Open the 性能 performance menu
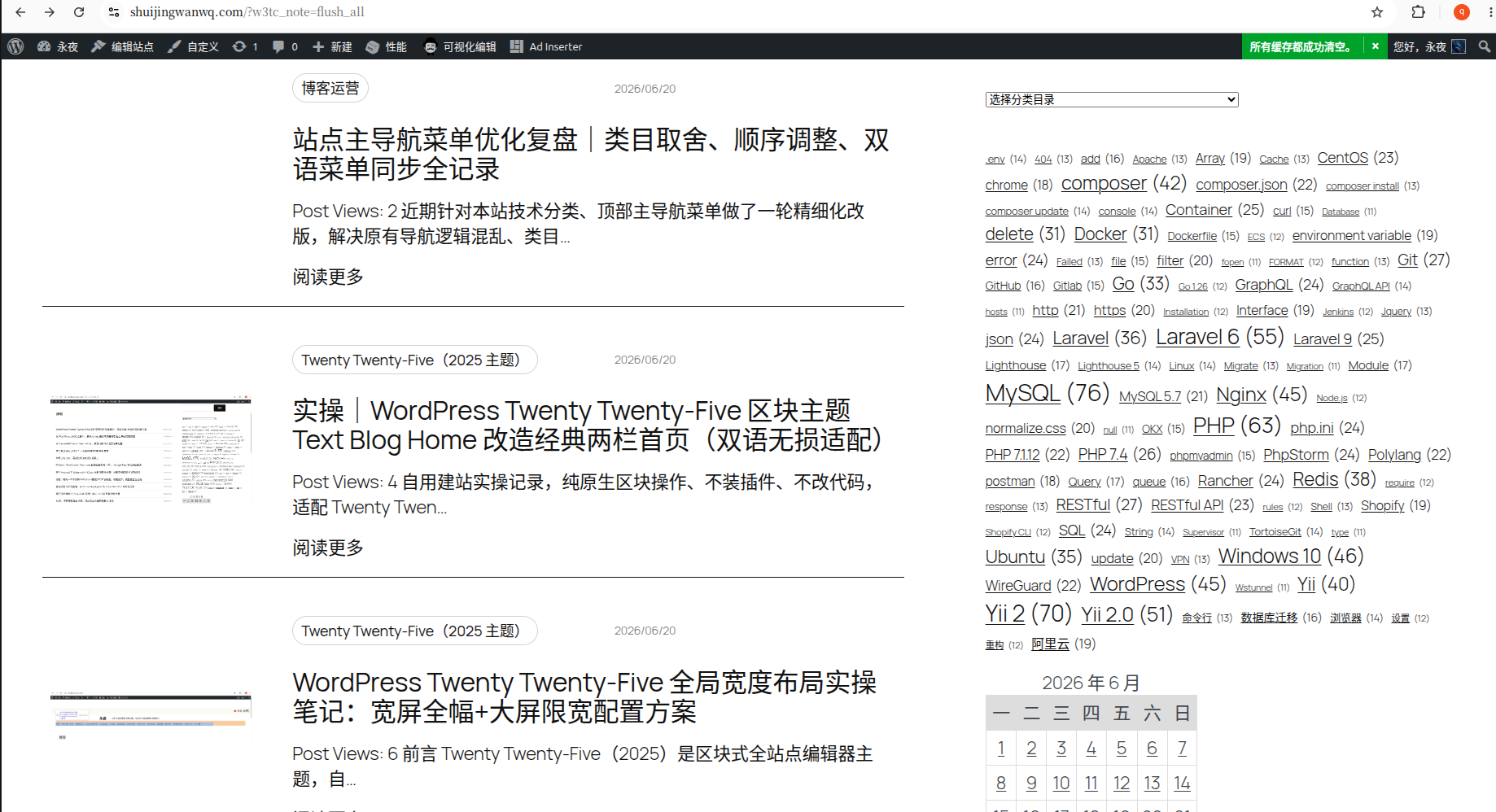This screenshot has height=812, width=1496. (x=387, y=46)
